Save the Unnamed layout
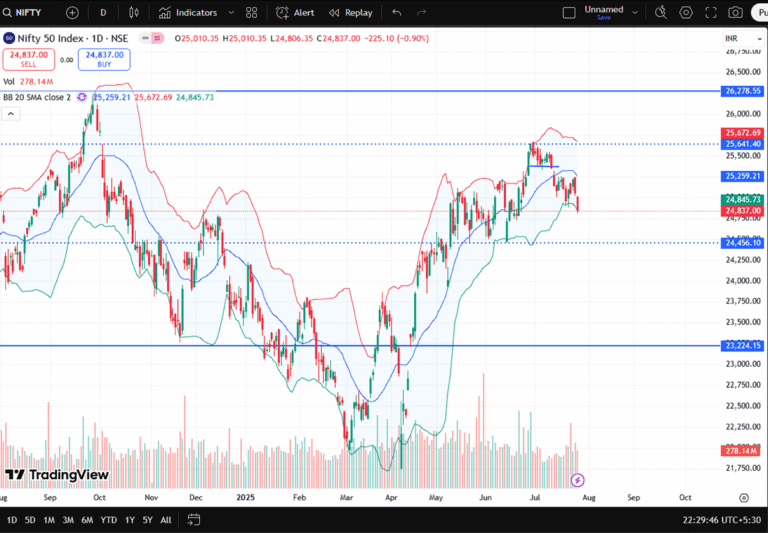This screenshot has height=533, width=768. (603, 18)
